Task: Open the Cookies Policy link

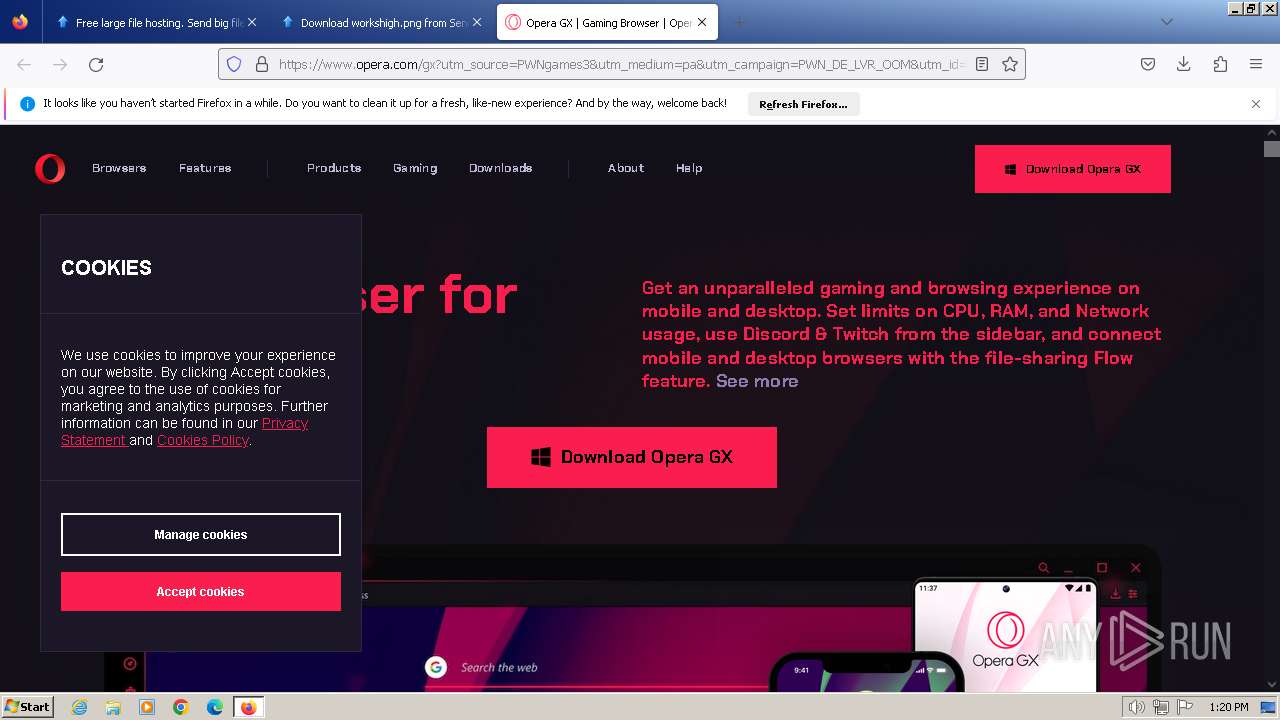Action: [203, 440]
